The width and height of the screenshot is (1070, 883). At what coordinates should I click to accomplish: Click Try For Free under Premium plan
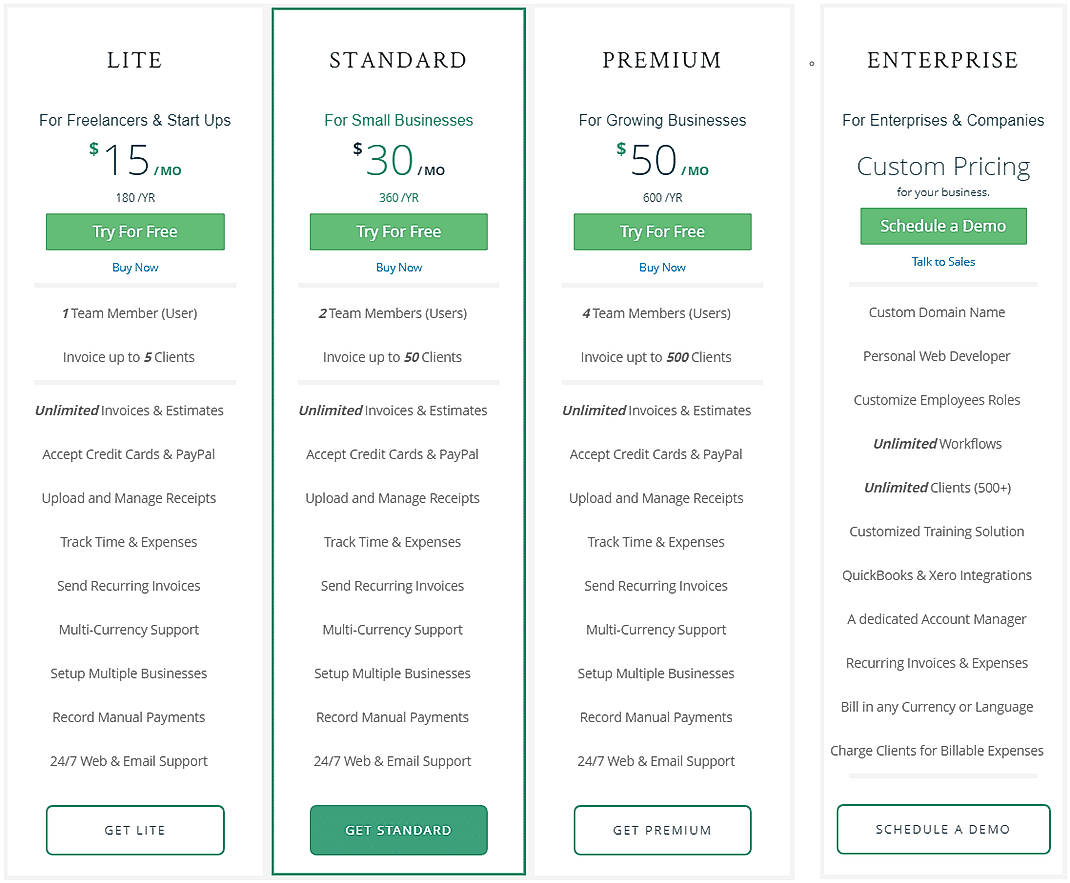coord(662,231)
